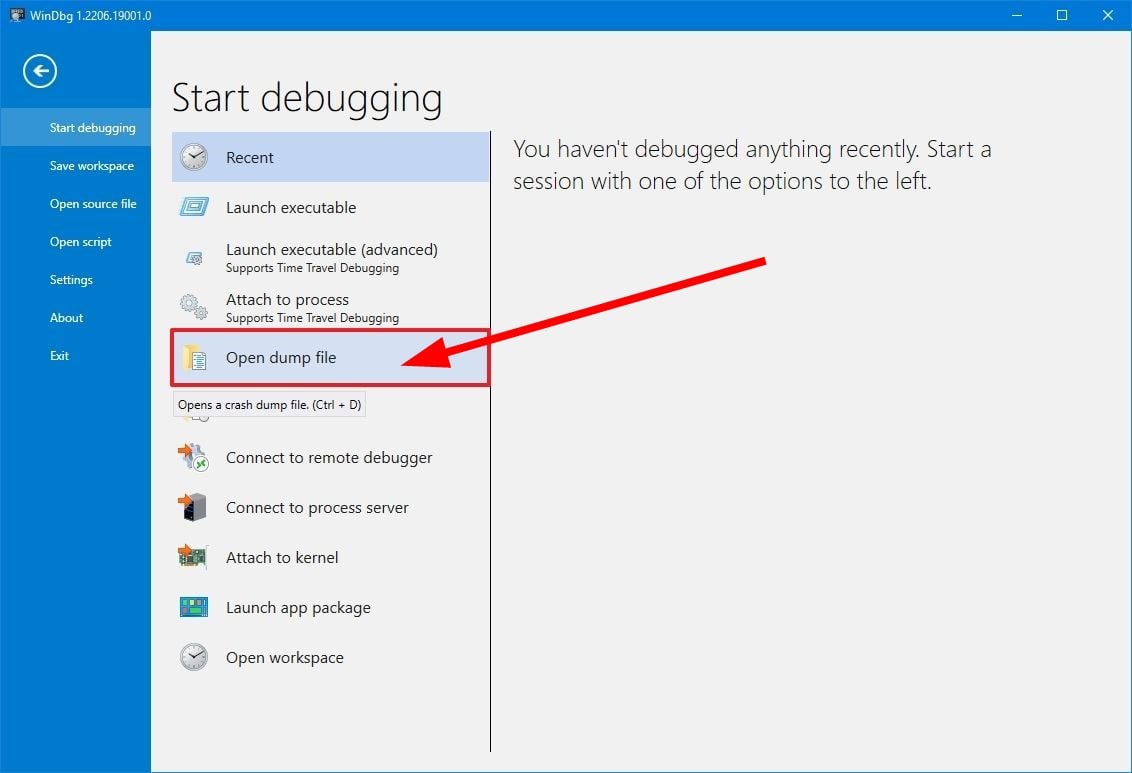This screenshot has height=773, width=1132.
Task: Open the Open source file menu item
Action: (76, 204)
